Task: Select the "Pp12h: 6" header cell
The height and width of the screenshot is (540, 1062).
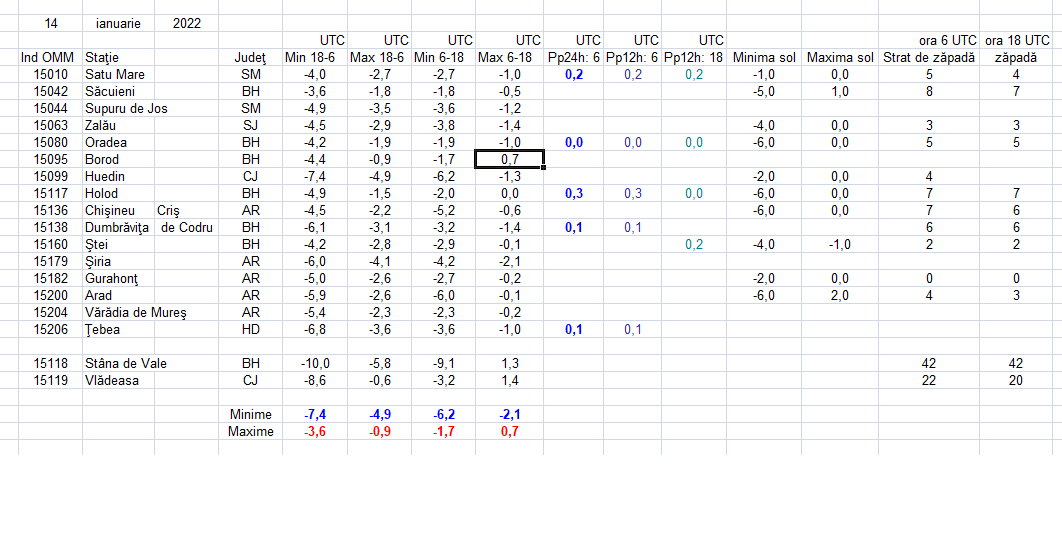Action: [632, 58]
